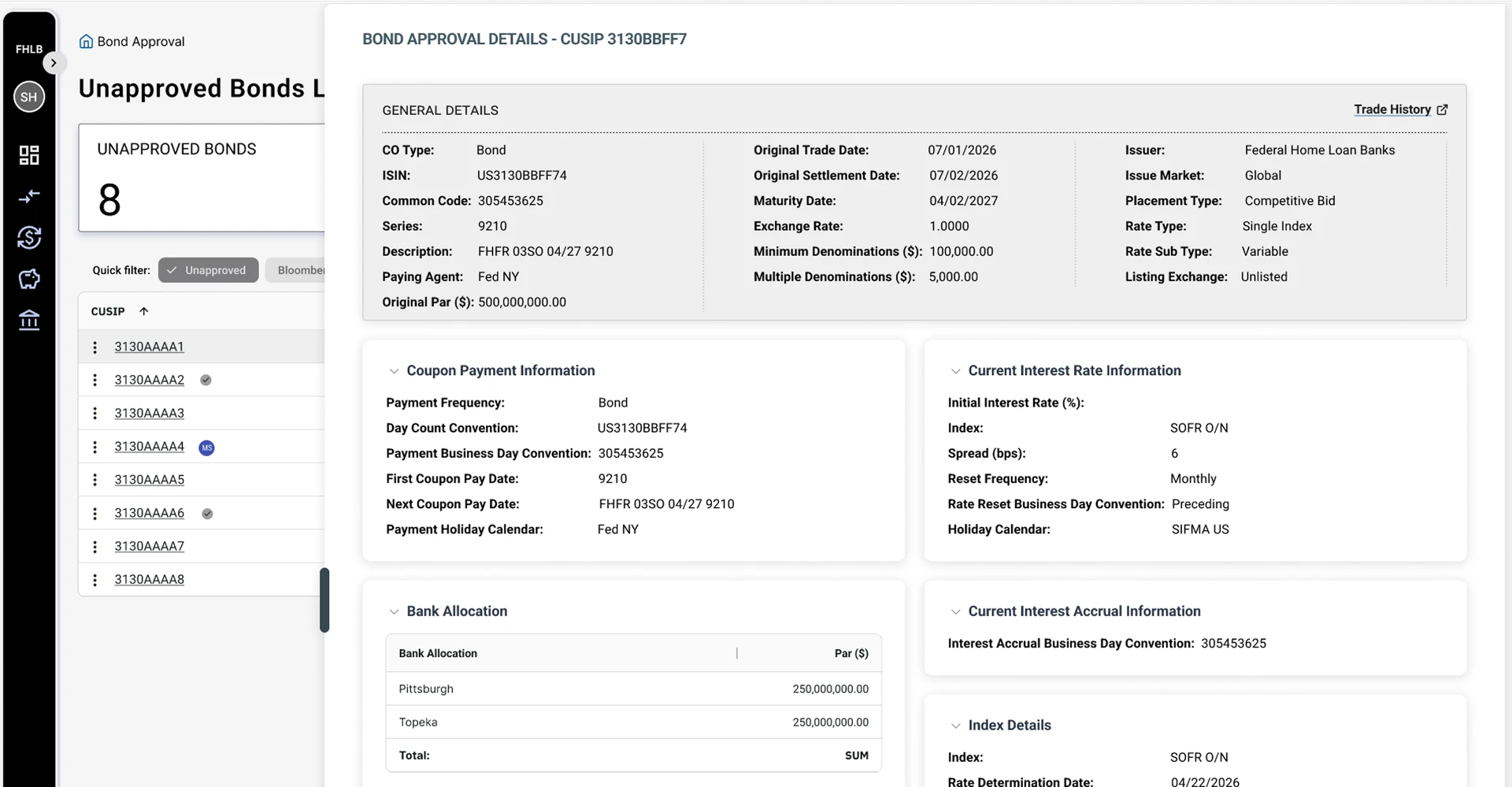Click the Total SUM cell

(856, 755)
